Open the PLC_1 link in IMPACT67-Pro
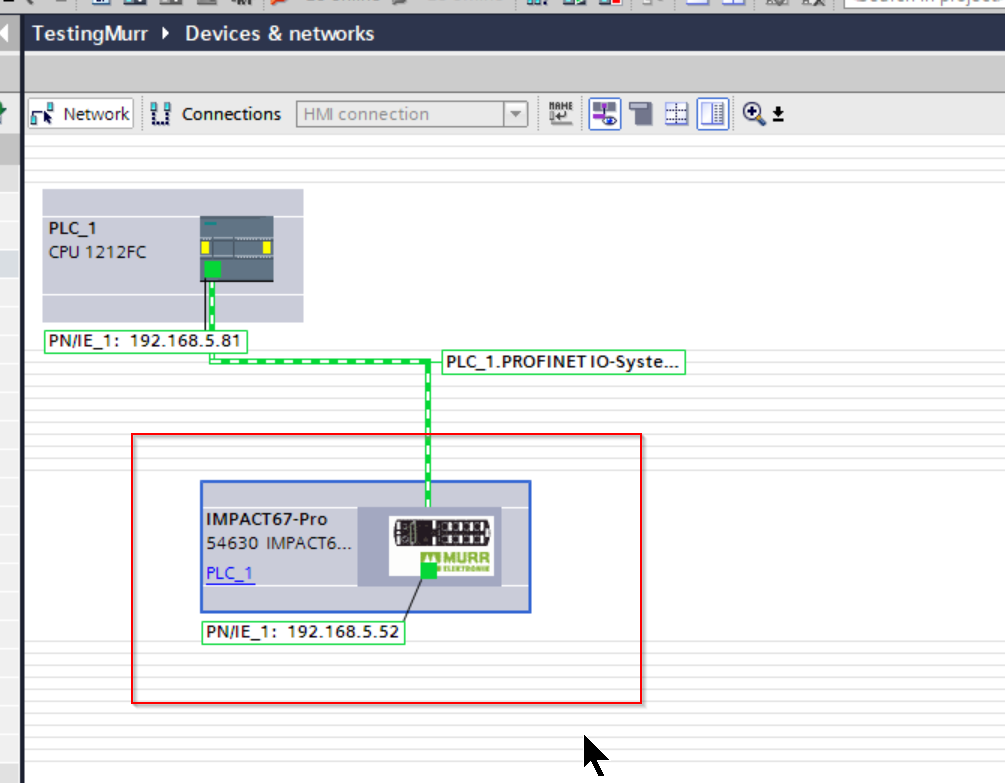 229,573
